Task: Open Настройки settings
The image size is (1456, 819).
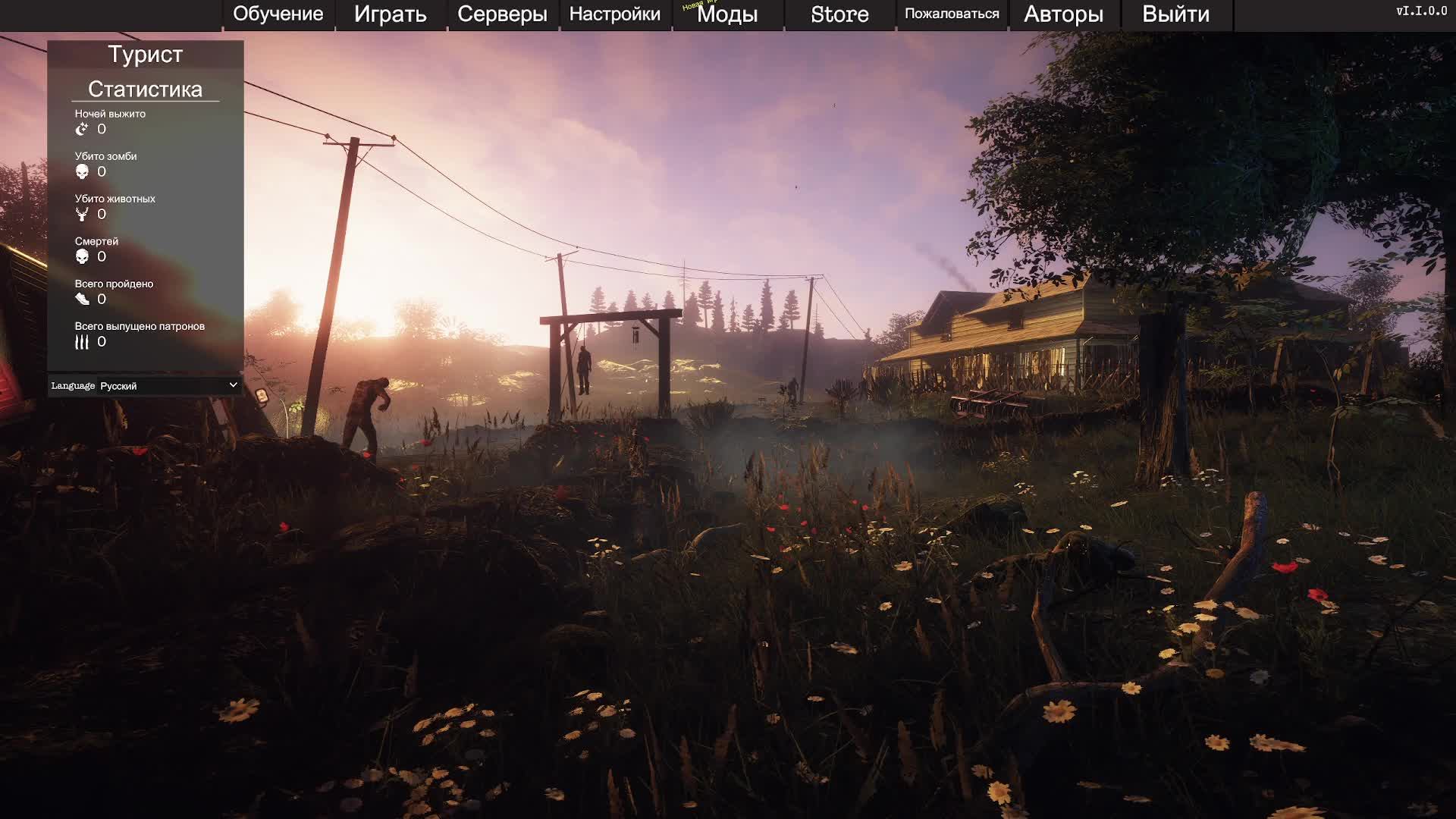Action: pyautogui.click(x=614, y=14)
